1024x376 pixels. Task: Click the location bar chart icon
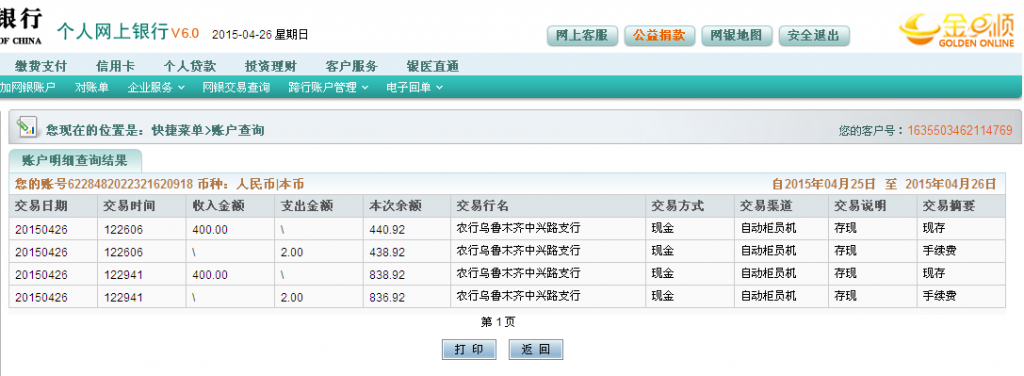pyautogui.click(x=27, y=127)
